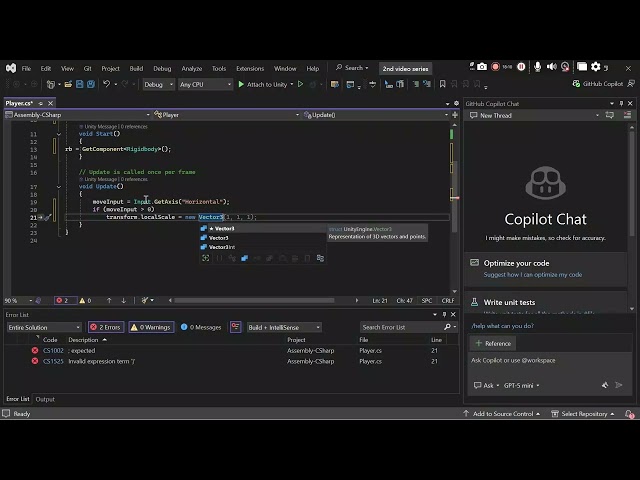Select the Error List tab
The width and height of the screenshot is (640, 480).
18,399
